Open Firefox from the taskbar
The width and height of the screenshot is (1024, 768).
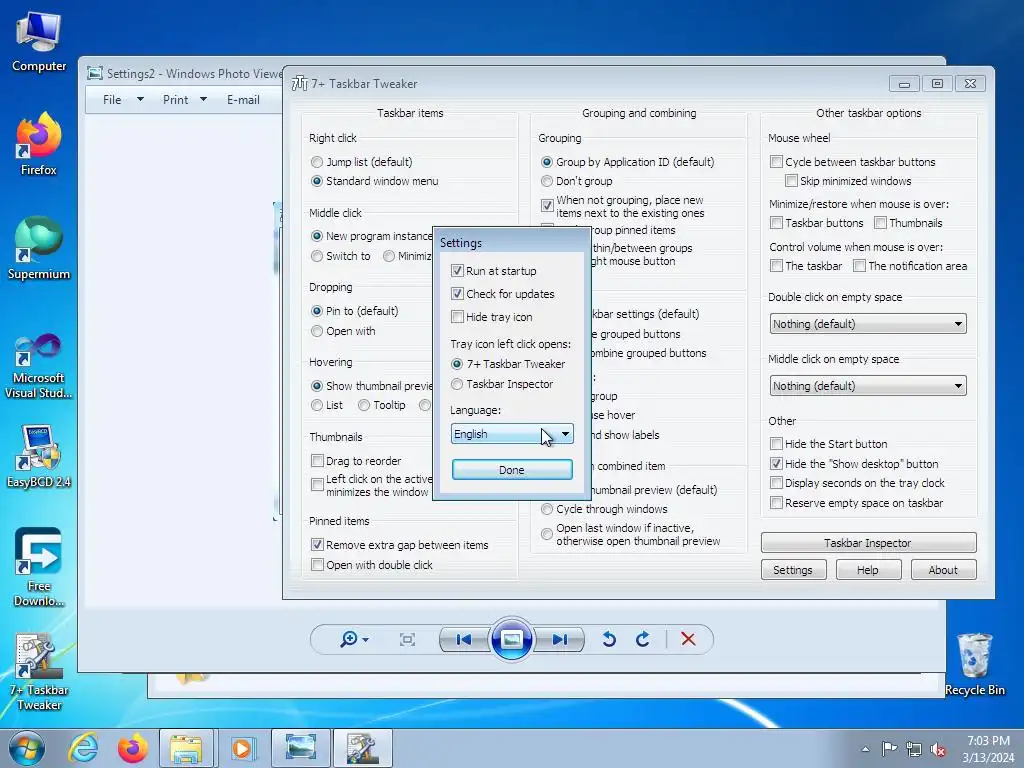pyautogui.click(x=133, y=748)
